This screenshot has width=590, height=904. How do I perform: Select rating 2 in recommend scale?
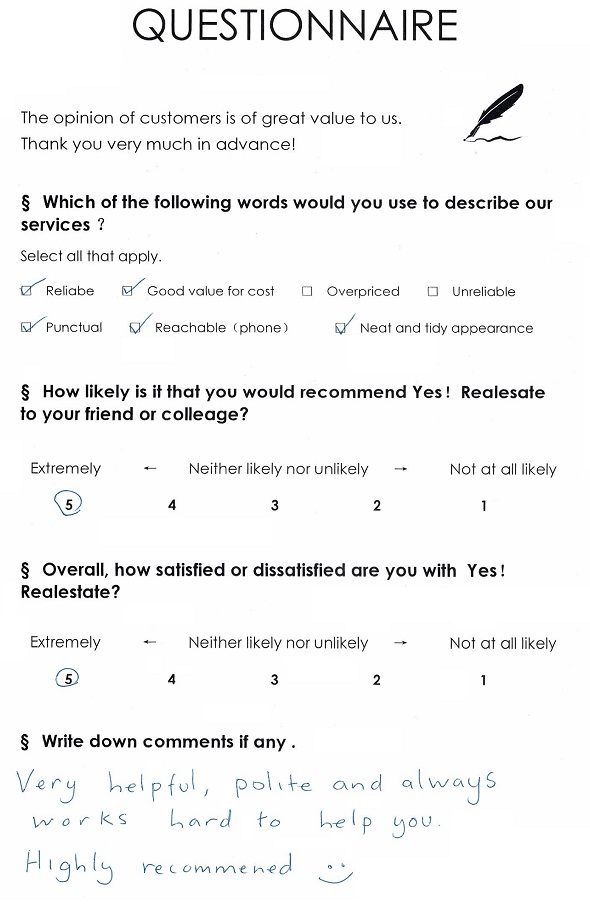377,506
